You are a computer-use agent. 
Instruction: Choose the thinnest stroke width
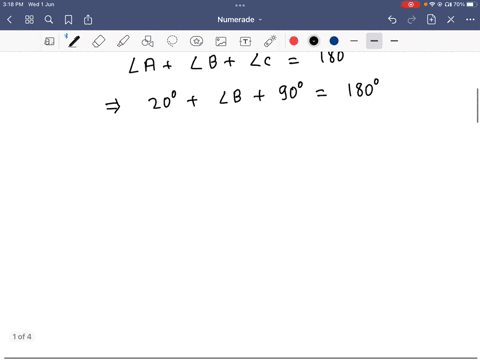tap(354, 41)
